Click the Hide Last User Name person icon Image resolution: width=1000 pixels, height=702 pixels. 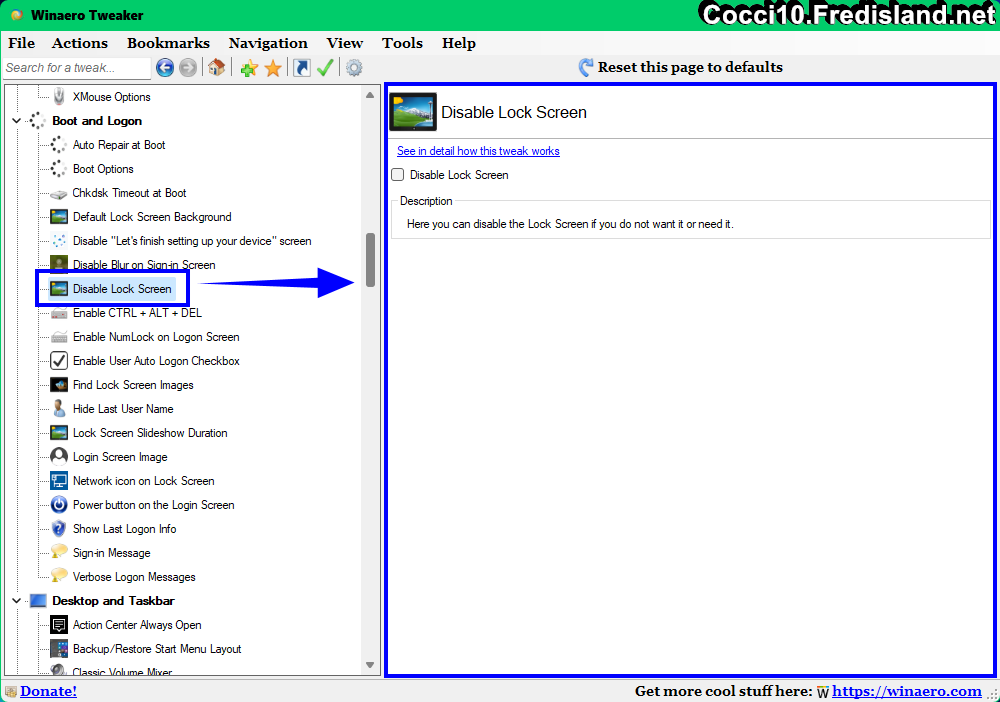point(59,409)
